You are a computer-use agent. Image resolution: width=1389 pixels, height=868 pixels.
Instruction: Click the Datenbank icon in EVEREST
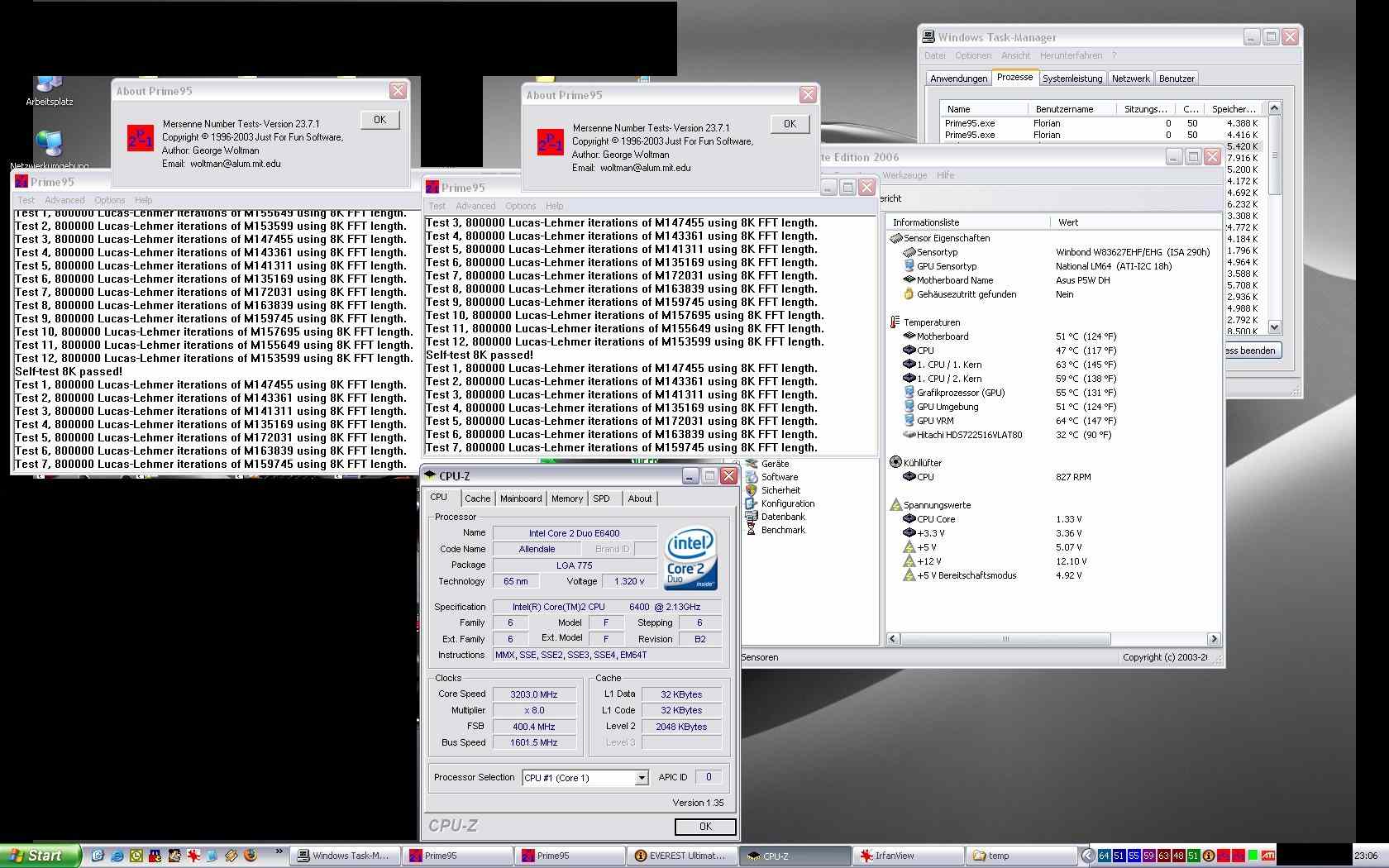tap(752, 517)
